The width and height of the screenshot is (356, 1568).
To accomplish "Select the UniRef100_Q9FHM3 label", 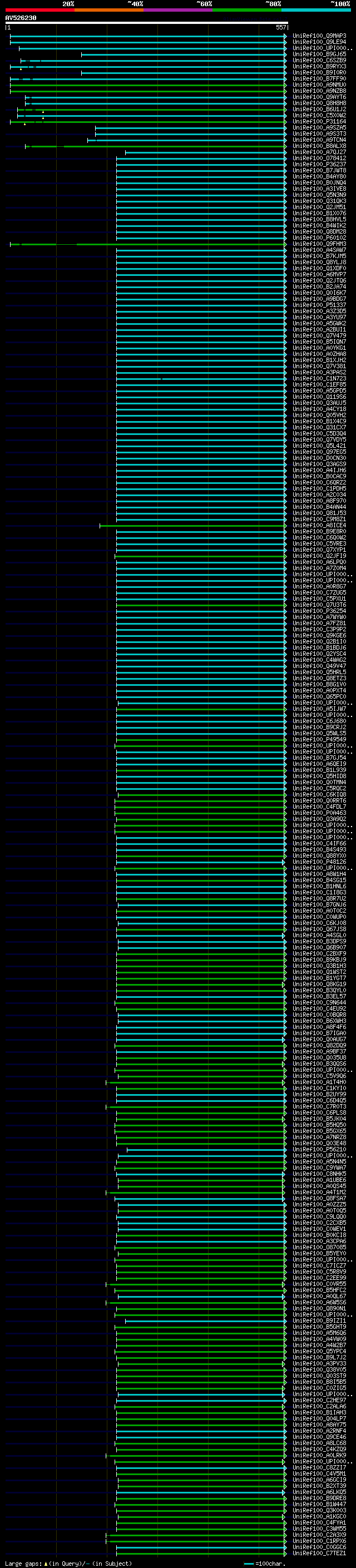I will pyautogui.click(x=319, y=244).
